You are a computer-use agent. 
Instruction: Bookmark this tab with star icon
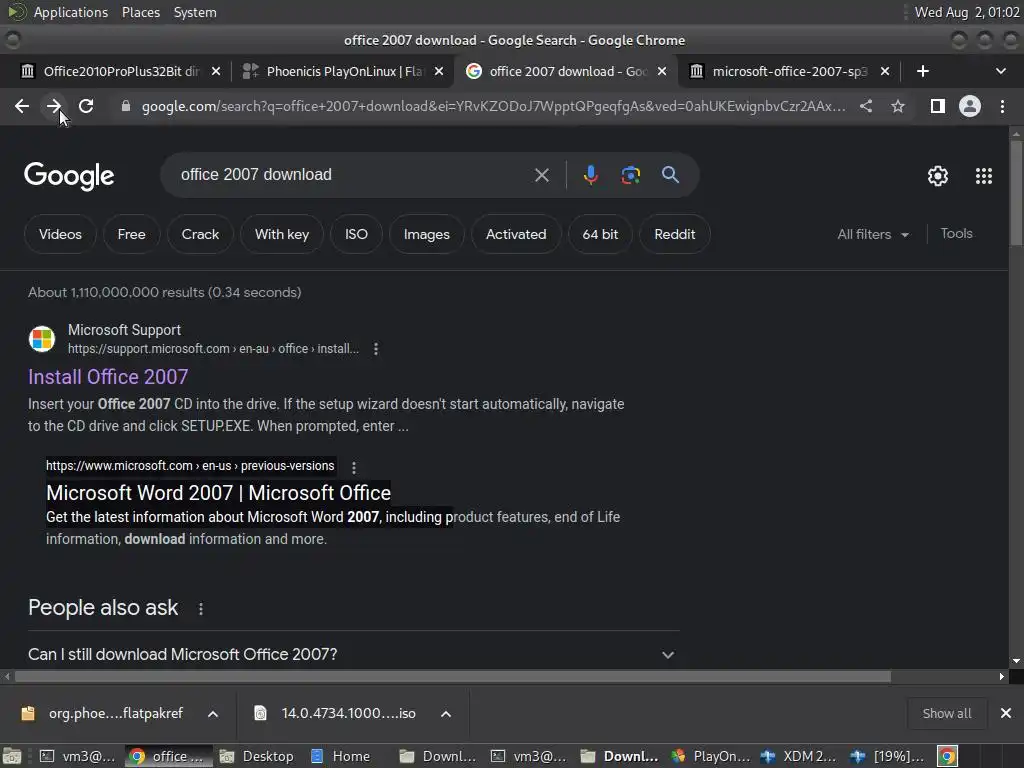(x=898, y=106)
